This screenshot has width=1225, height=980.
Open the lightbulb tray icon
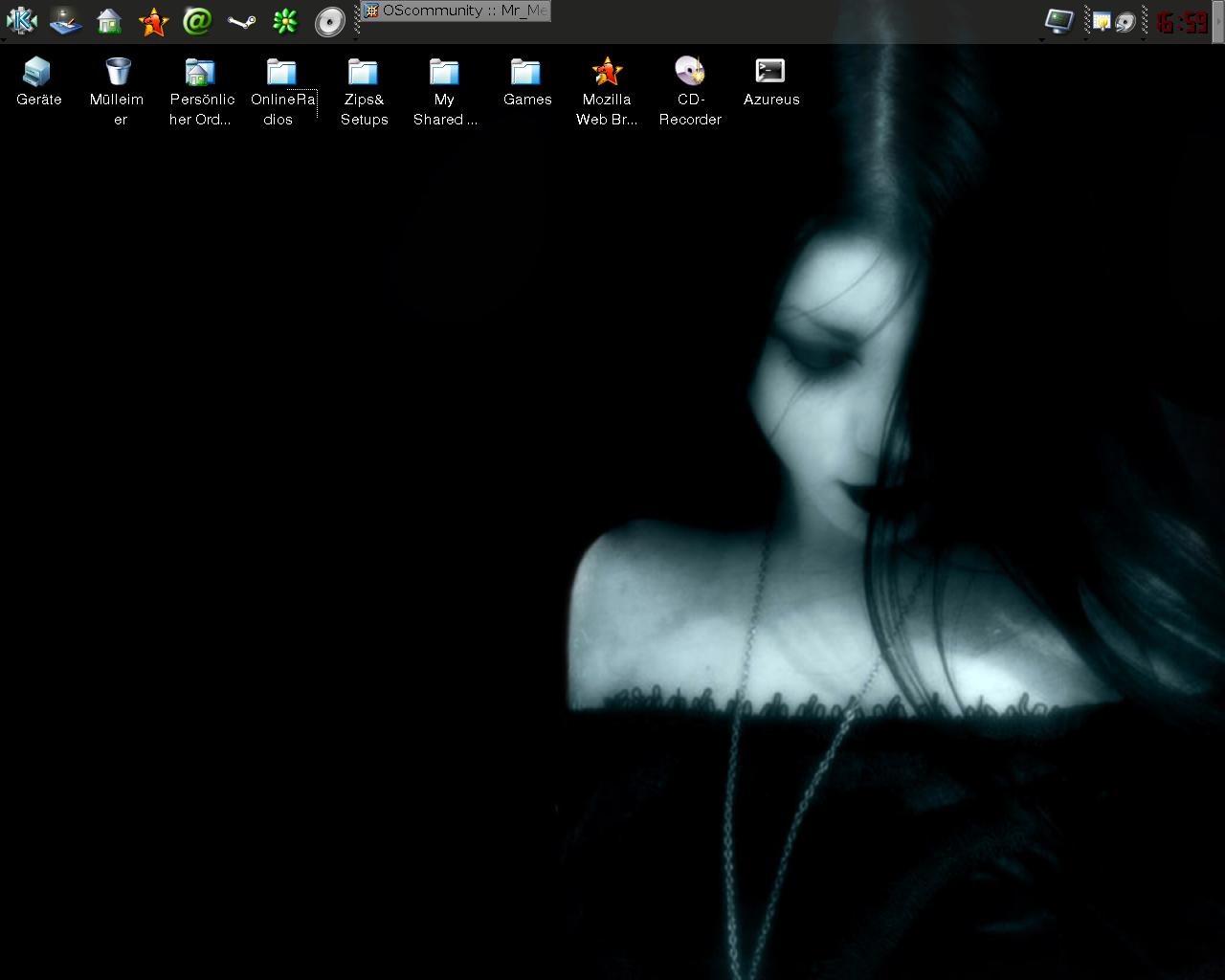(1102, 21)
